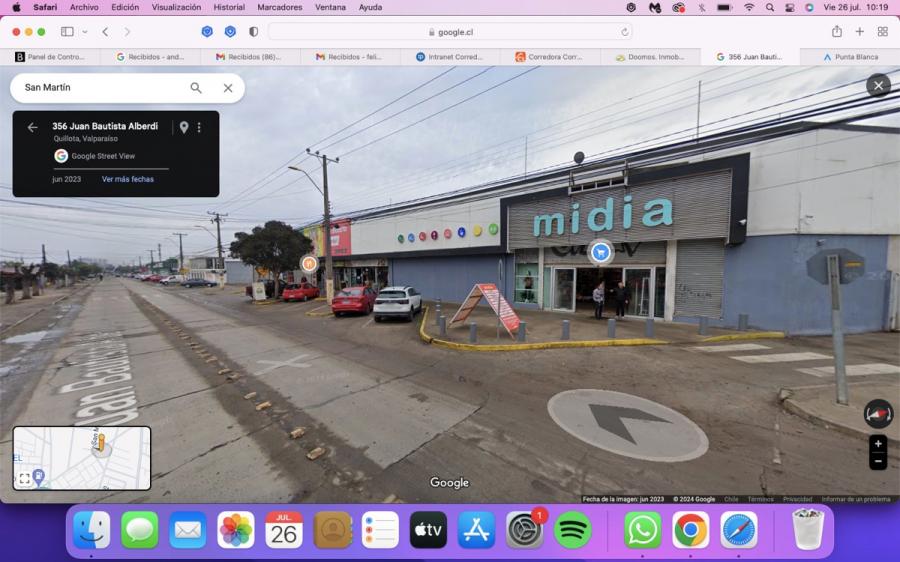900x562 pixels.
Task: Open Google Chrome from the Dock
Action: [x=690, y=529]
